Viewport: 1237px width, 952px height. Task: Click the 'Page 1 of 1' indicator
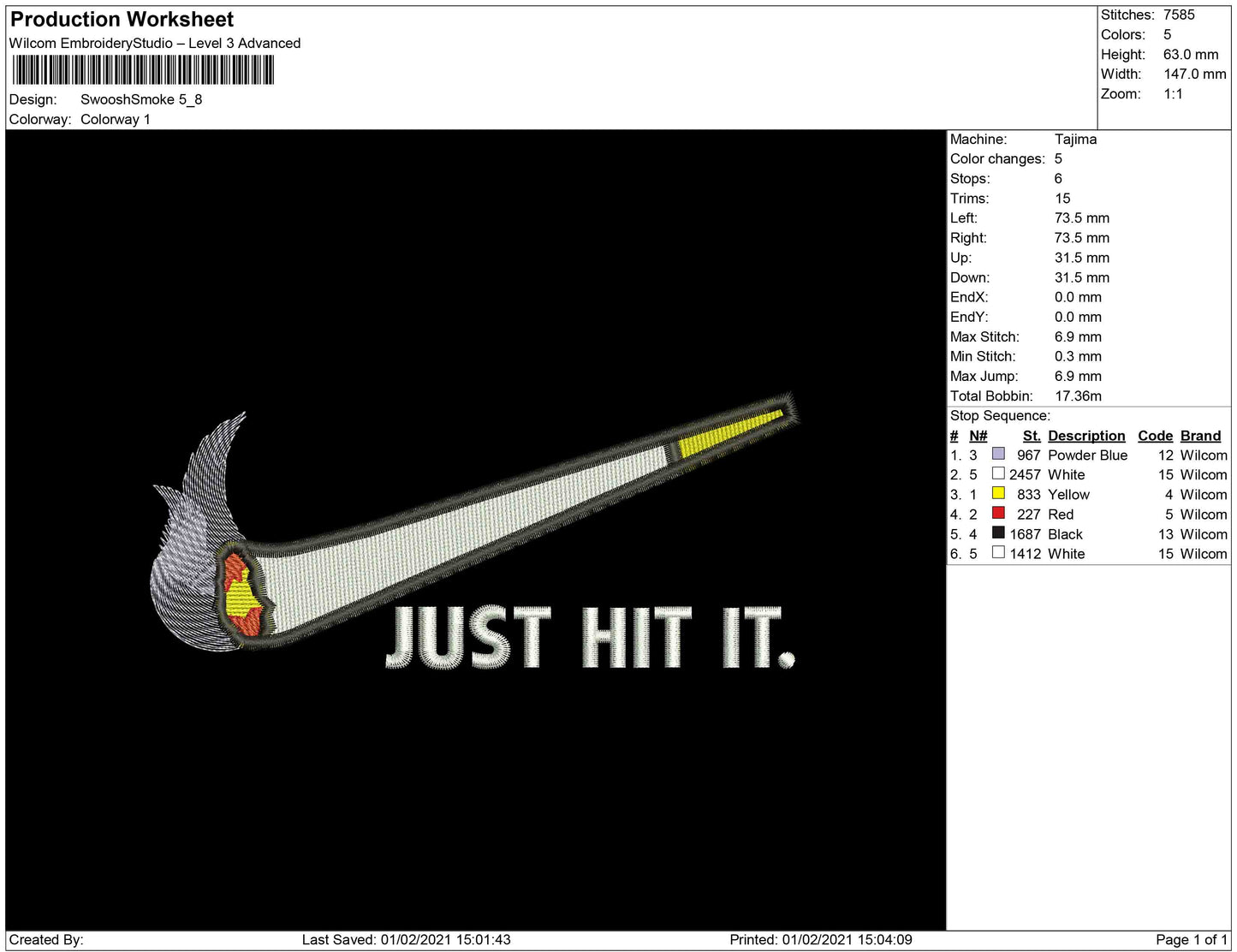[x=1192, y=939]
